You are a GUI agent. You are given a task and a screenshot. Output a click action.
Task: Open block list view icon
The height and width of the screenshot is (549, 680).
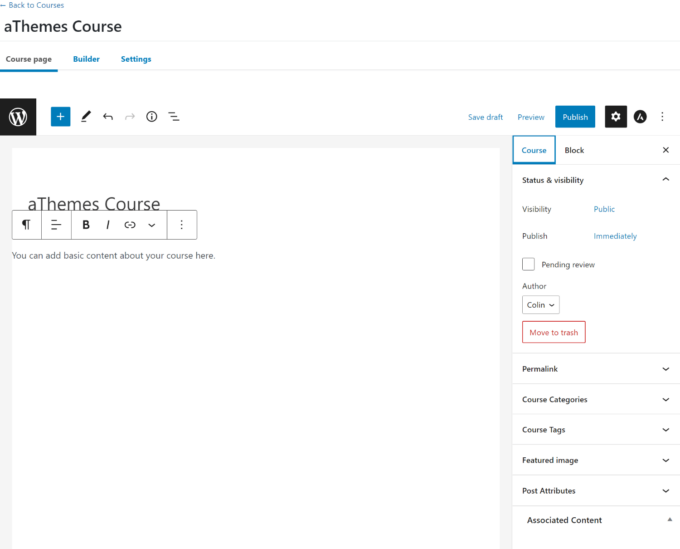pos(174,117)
